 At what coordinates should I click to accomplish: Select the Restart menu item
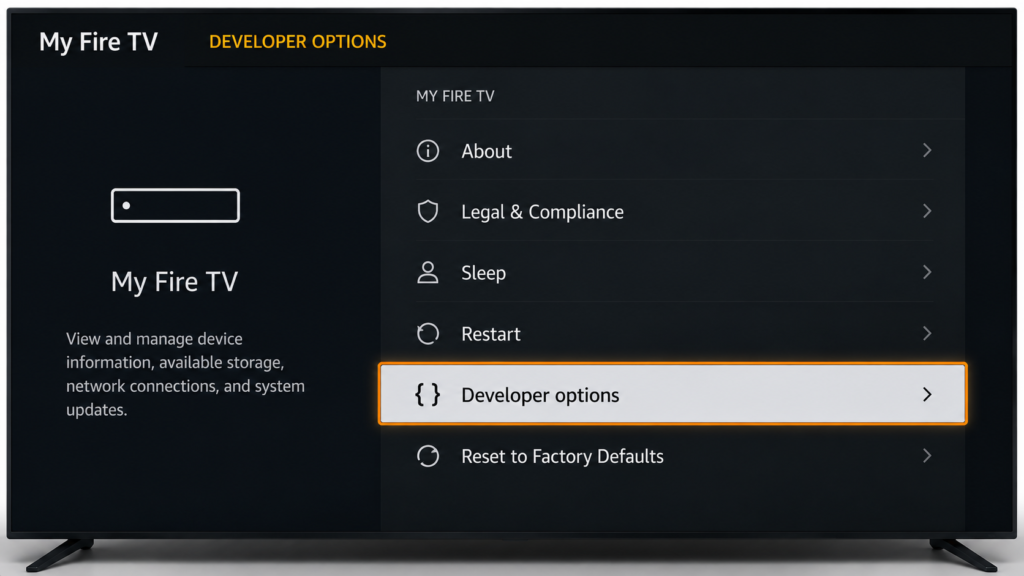tap(674, 334)
